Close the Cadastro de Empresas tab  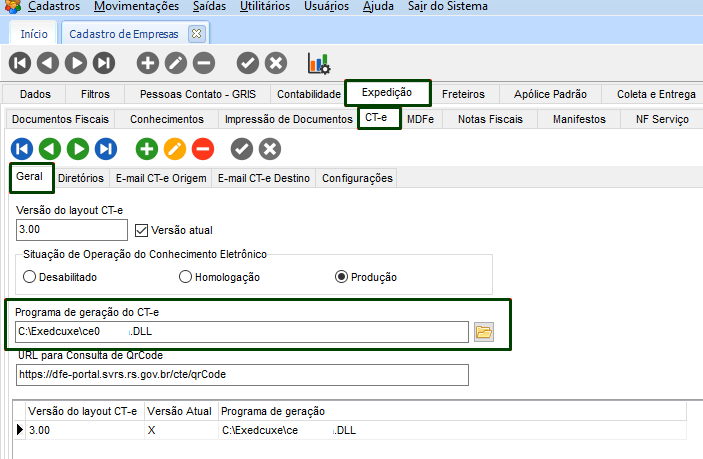pos(196,34)
